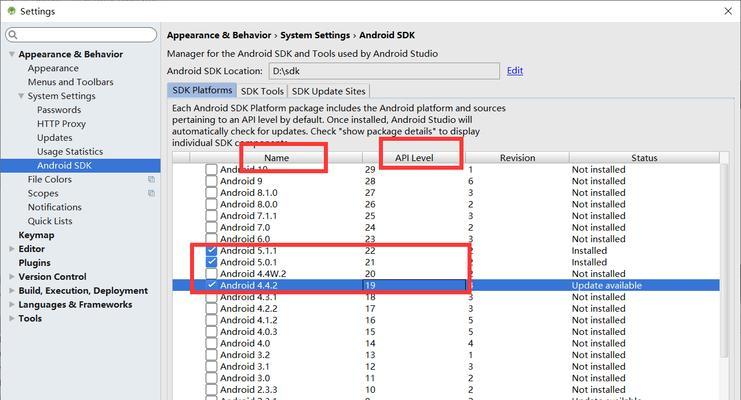Uncheck the Android 4.4.2 checkbox
This screenshot has width=741, height=400.
pyautogui.click(x=211, y=285)
